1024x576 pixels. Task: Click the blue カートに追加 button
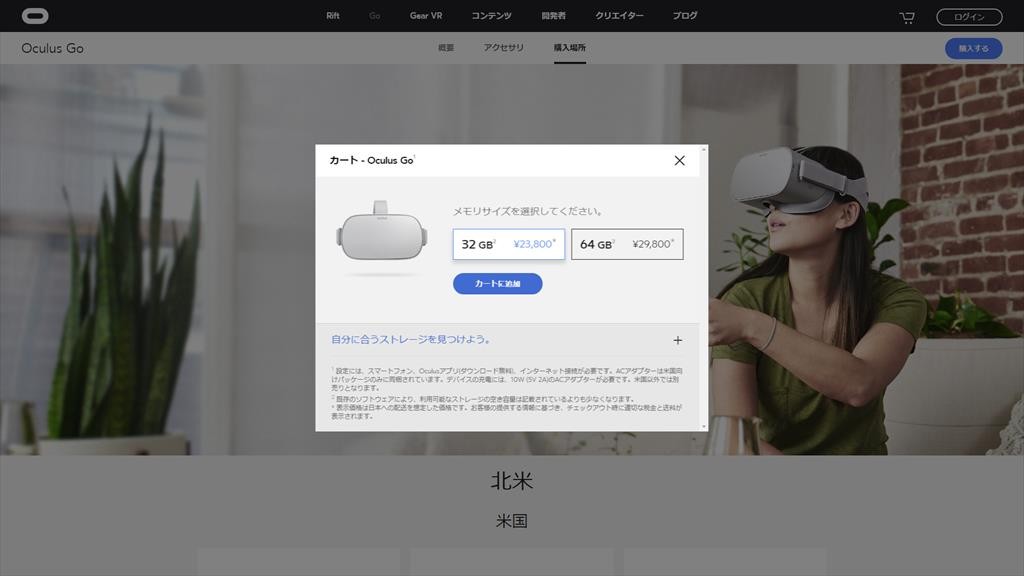point(498,283)
